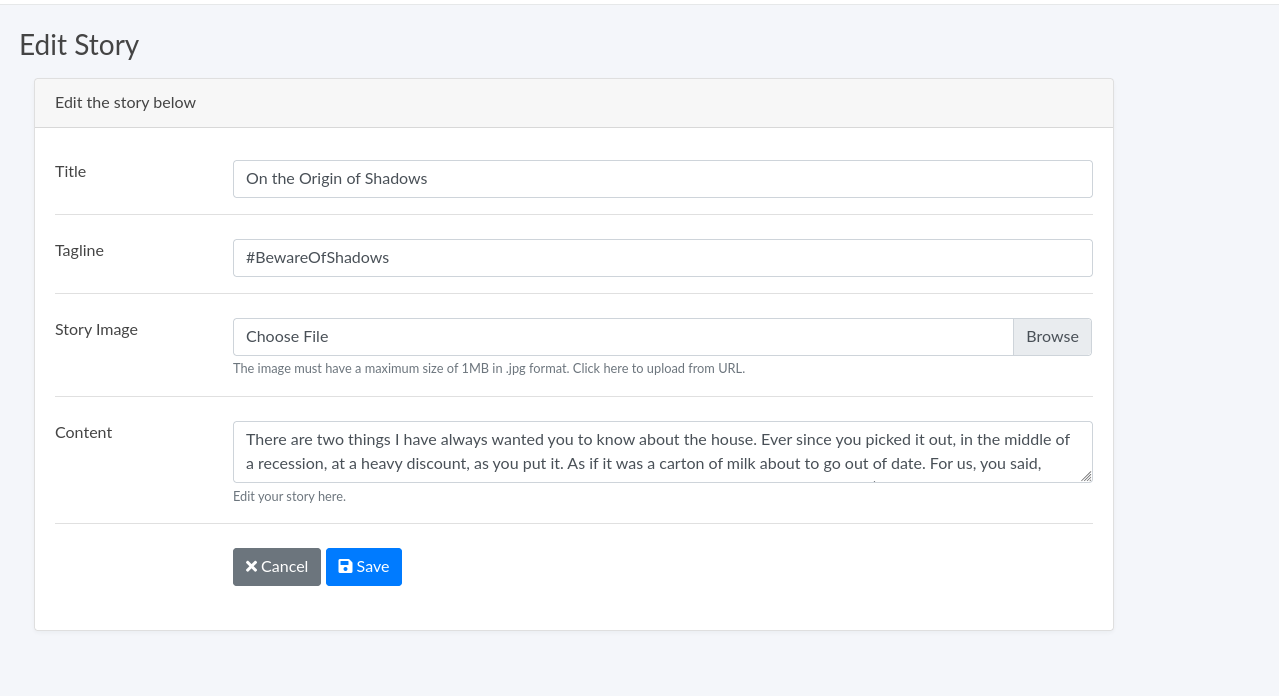This screenshot has height=696, width=1279.
Task: Click the Title field label
Action: pos(70,172)
